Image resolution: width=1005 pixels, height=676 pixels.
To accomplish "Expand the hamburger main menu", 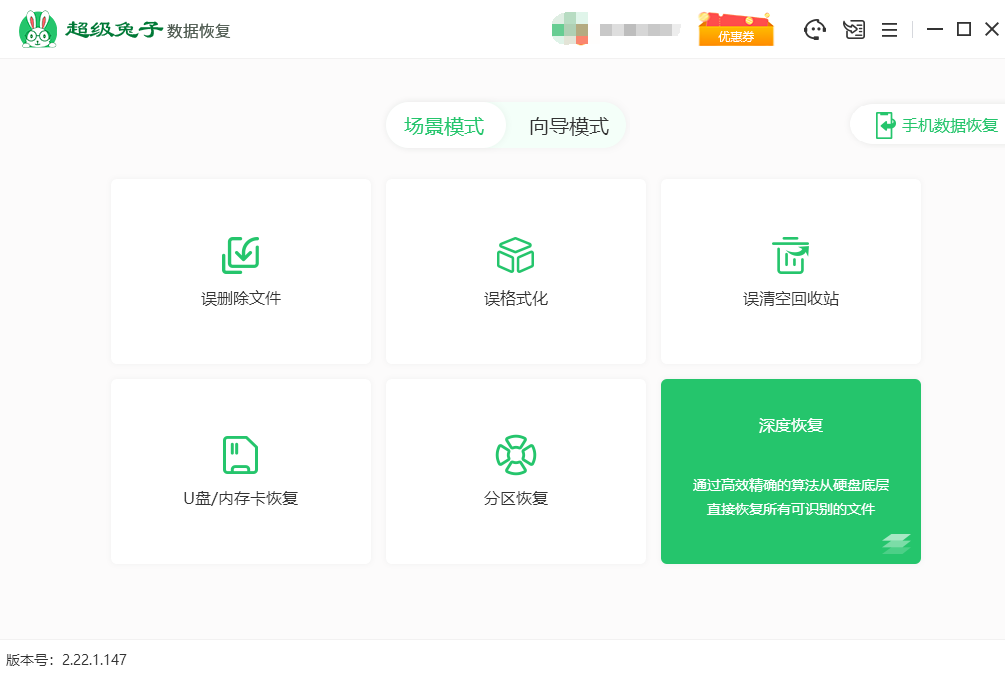I will pos(889,30).
